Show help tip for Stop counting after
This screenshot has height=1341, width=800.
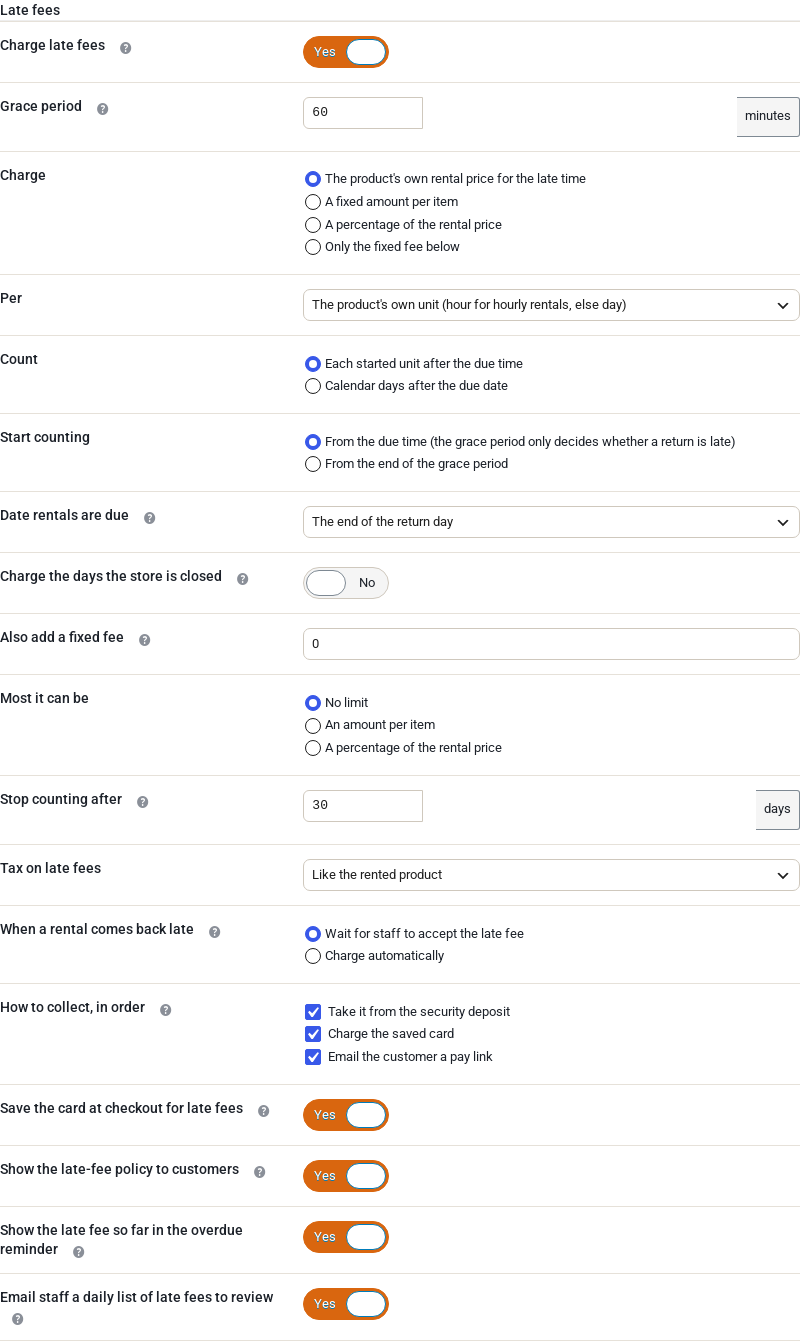(x=142, y=801)
